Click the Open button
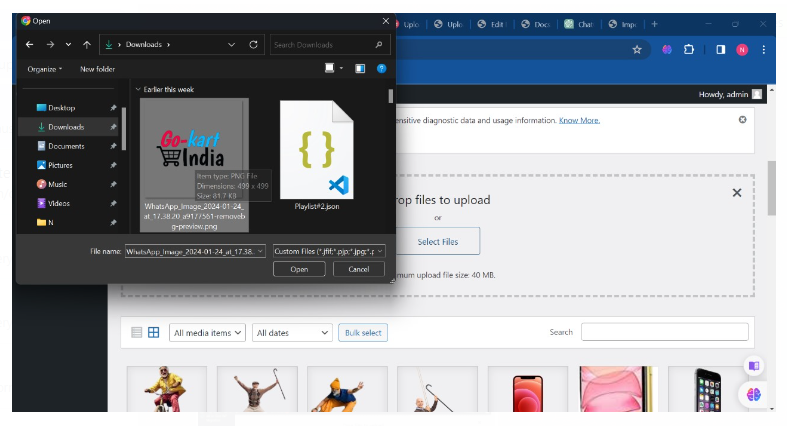Image resolution: width=787 pixels, height=426 pixels. coord(299,269)
